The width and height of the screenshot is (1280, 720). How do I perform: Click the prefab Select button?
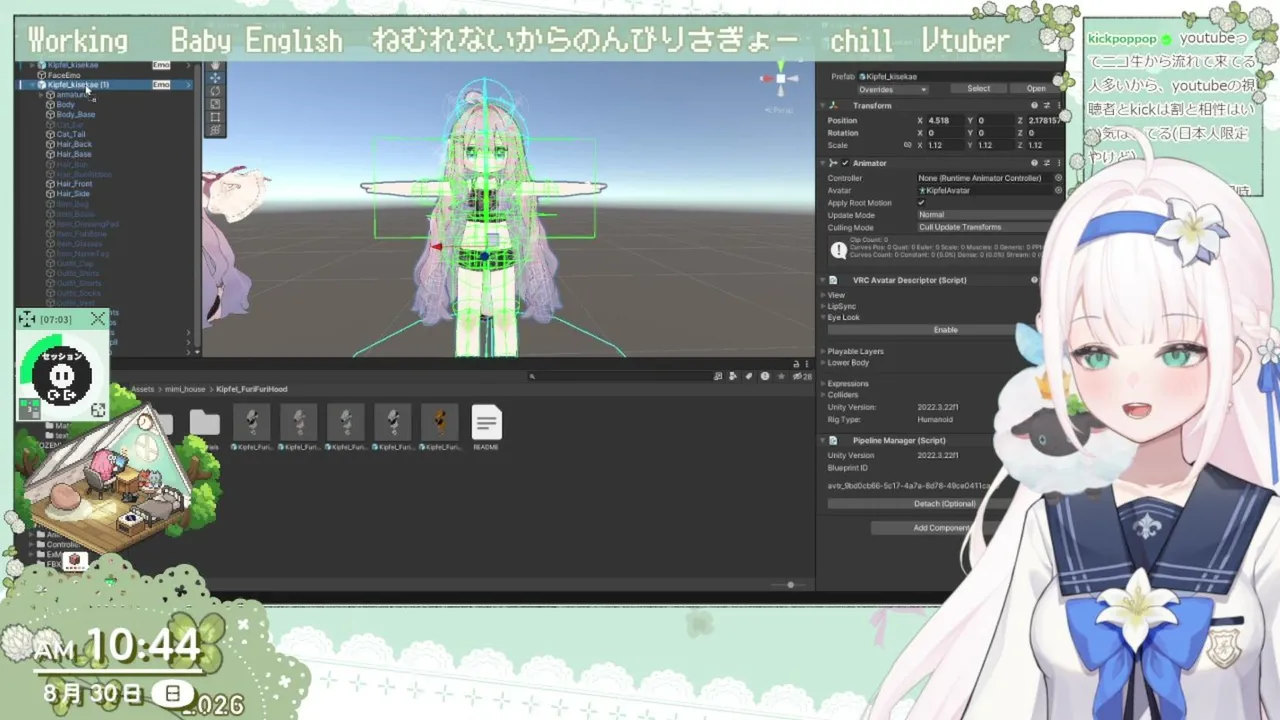[x=978, y=88]
